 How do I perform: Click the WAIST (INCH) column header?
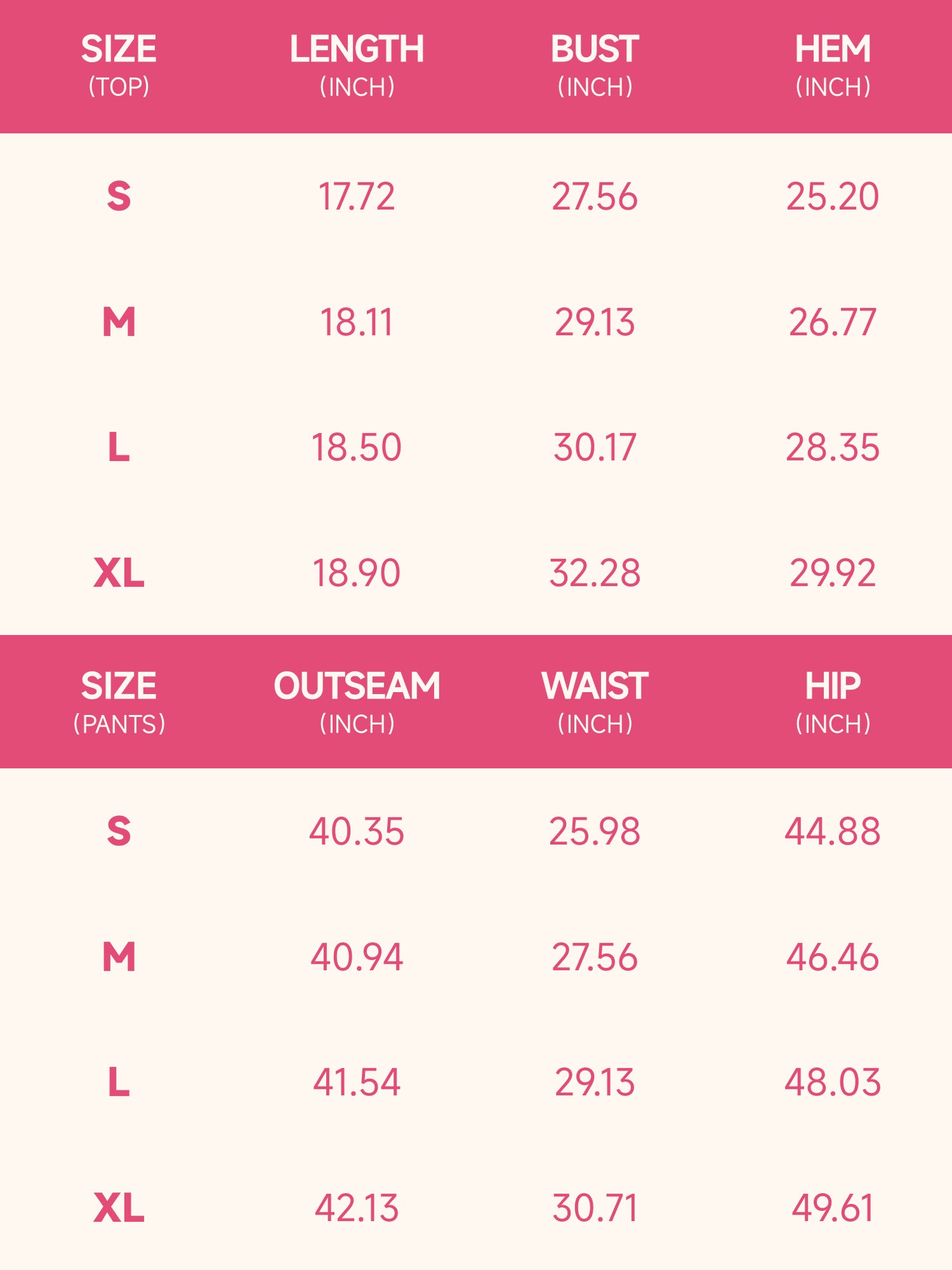point(595,703)
